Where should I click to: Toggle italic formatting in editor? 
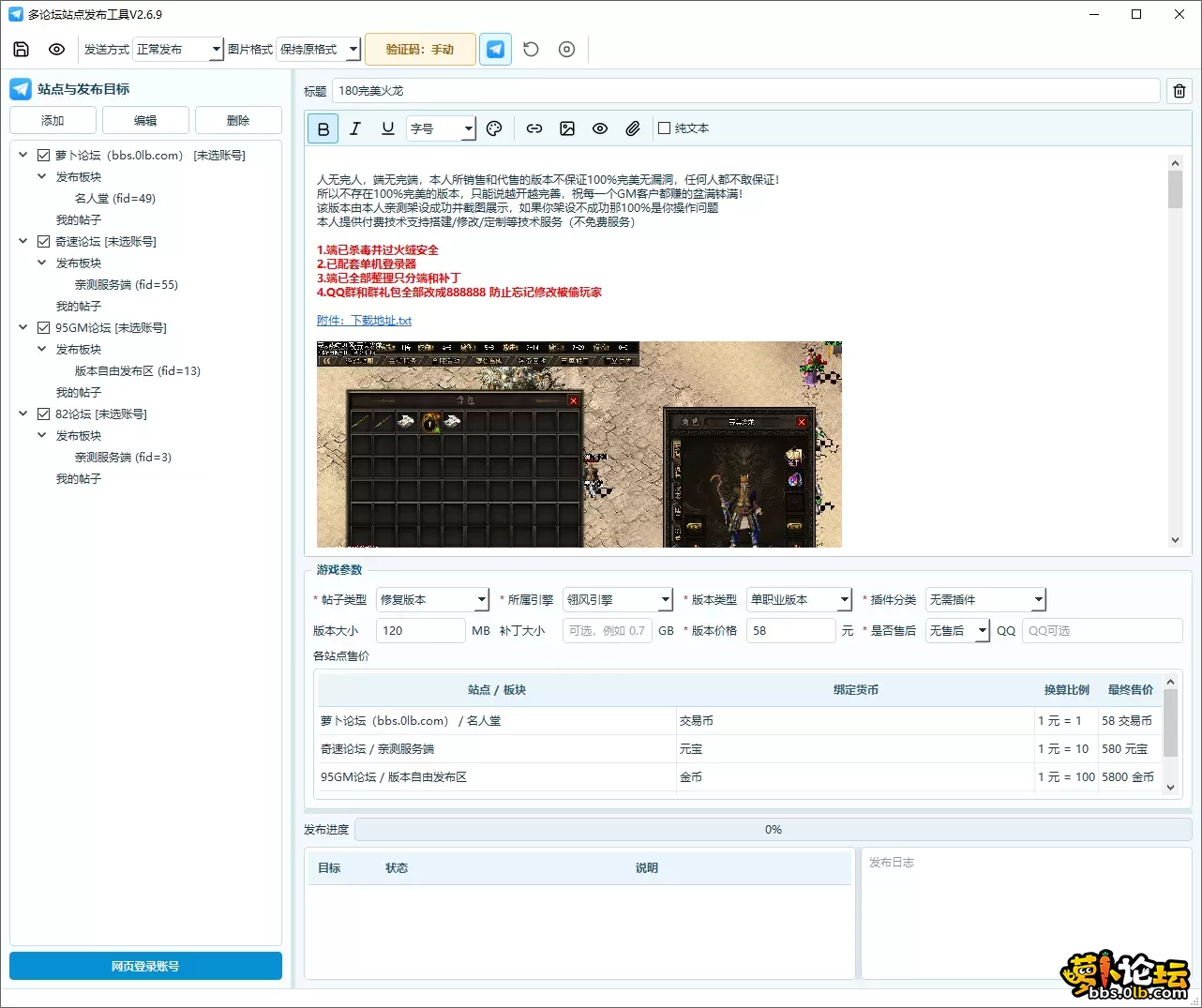(355, 129)
